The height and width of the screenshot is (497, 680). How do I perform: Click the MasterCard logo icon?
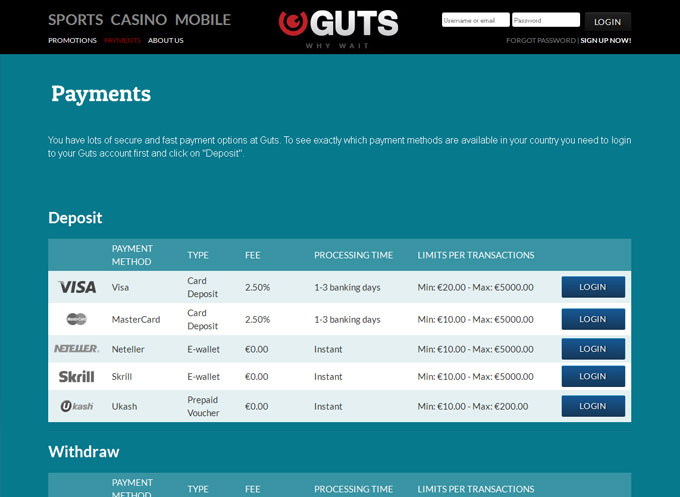click(x=77, y=319)
